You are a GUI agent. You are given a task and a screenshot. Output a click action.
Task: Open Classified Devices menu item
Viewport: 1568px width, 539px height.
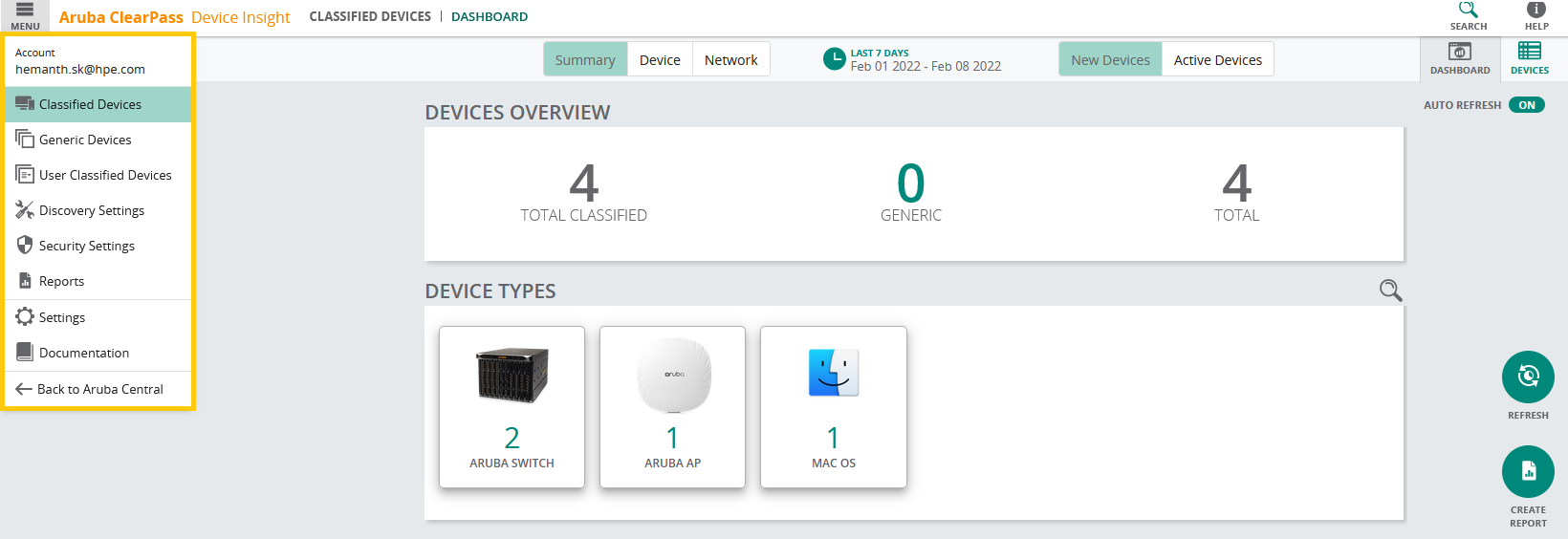click(x=98, y=104)
